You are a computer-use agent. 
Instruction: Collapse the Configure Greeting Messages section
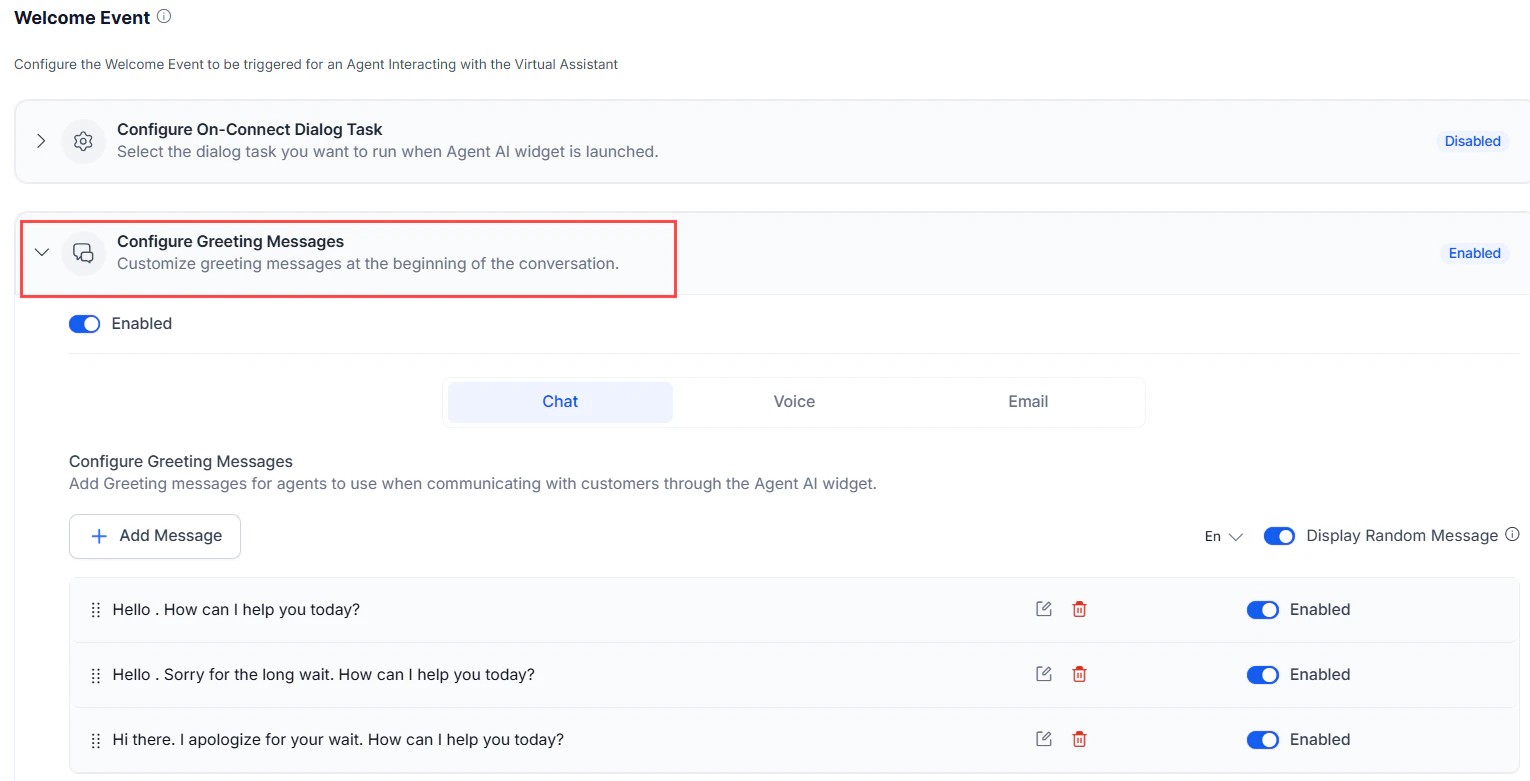click(41, 253)
